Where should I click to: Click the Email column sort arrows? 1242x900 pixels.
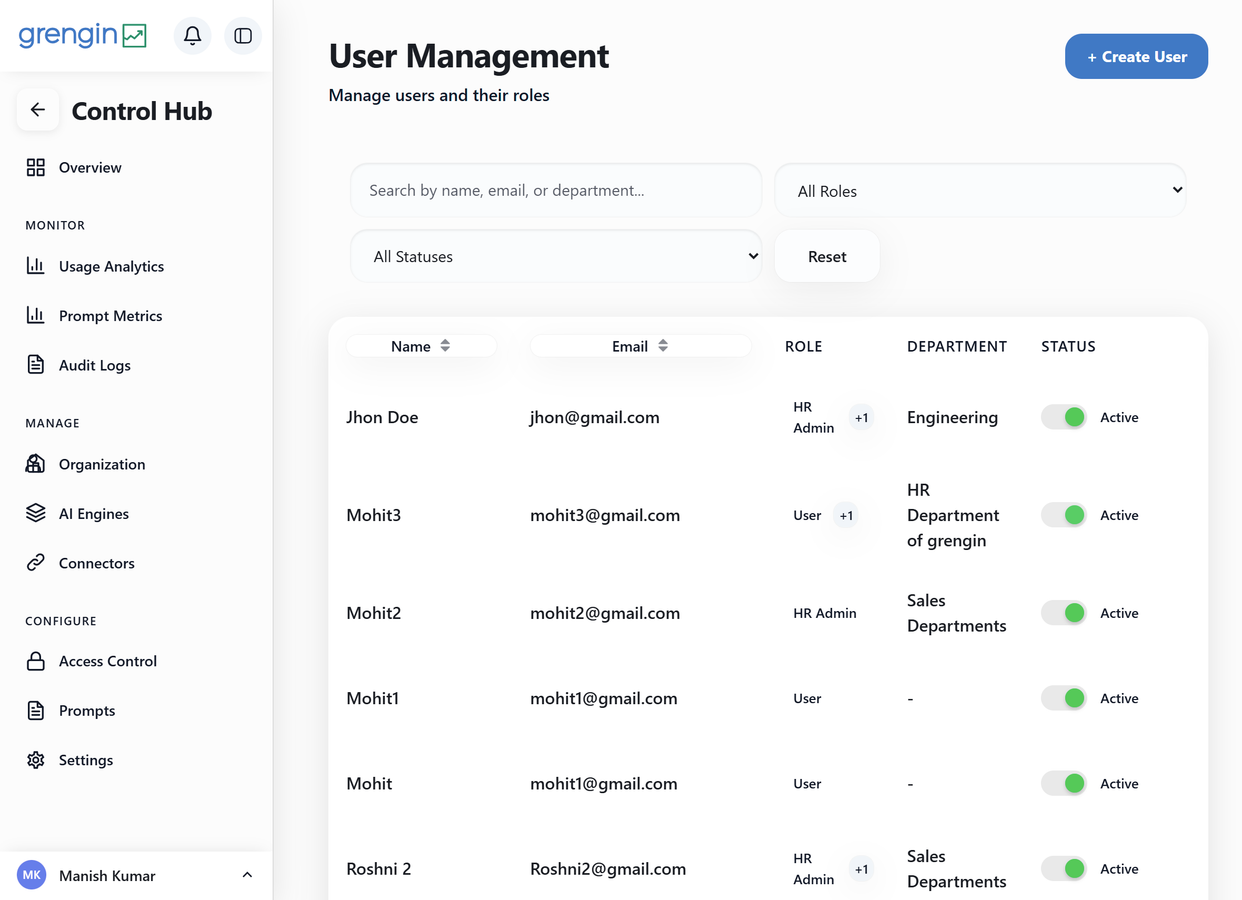(663, 346)
